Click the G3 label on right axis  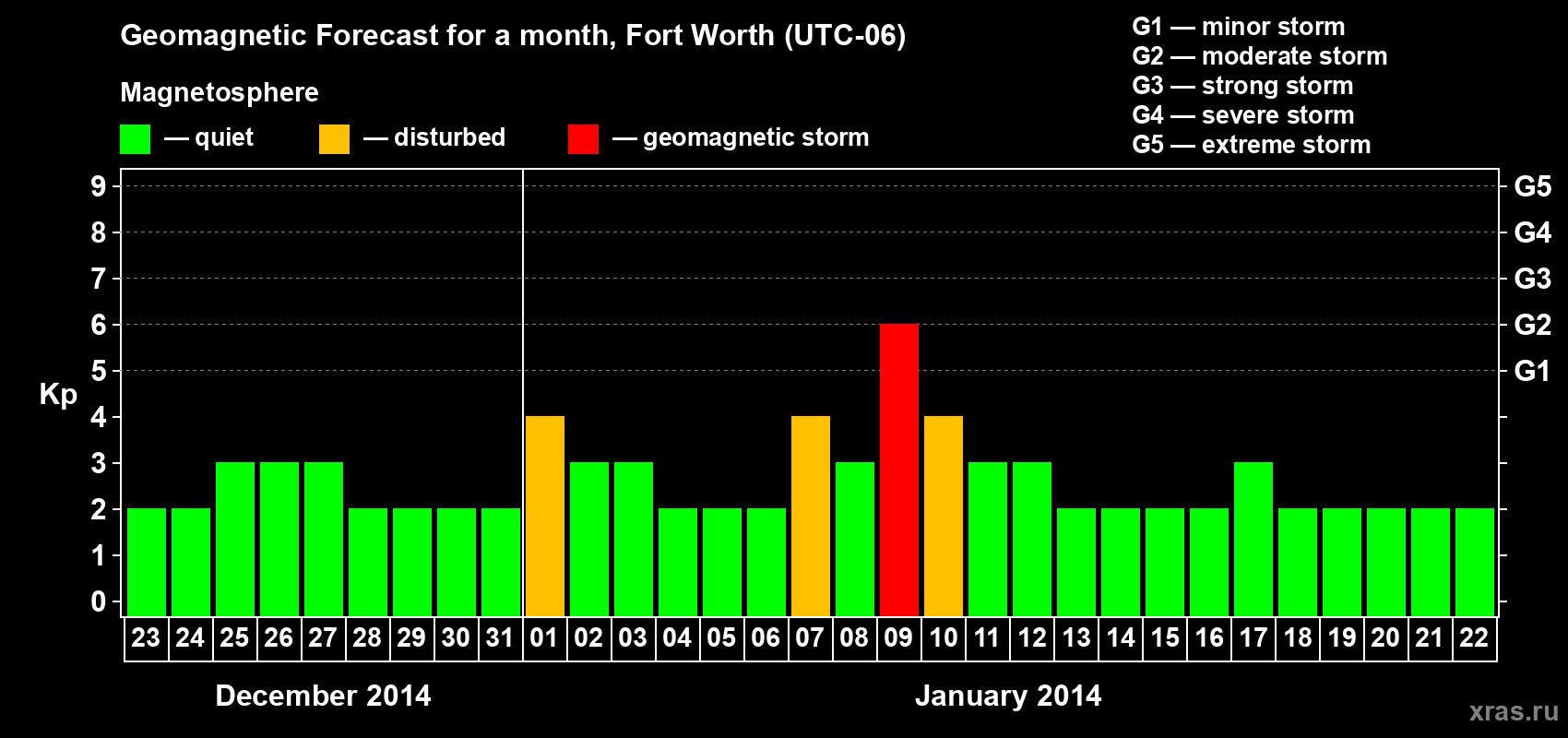1533,279
